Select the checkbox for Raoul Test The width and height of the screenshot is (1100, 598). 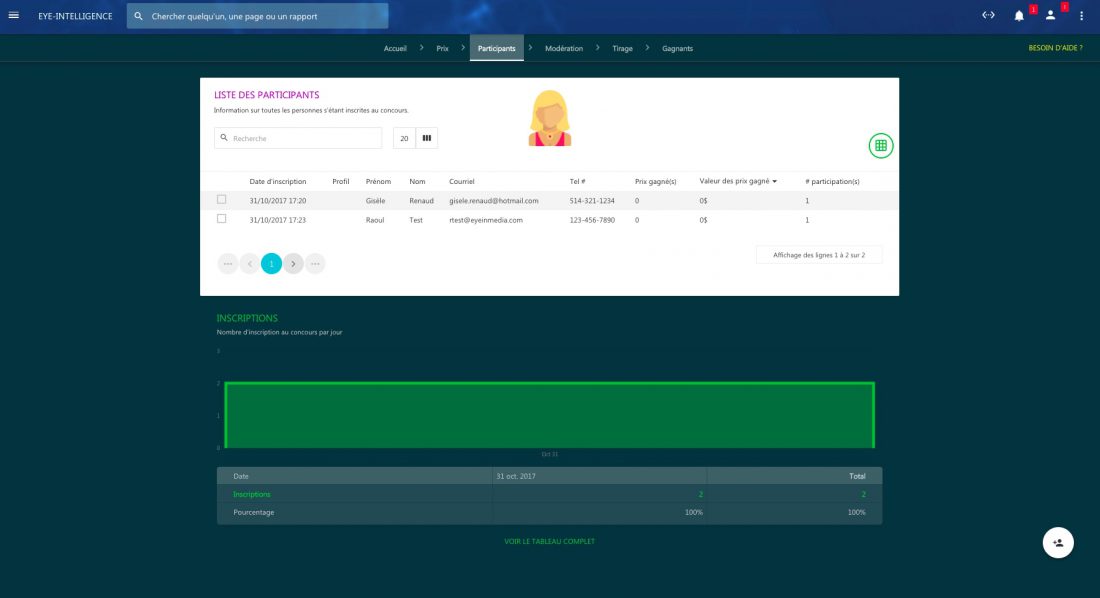coord(222,219)
